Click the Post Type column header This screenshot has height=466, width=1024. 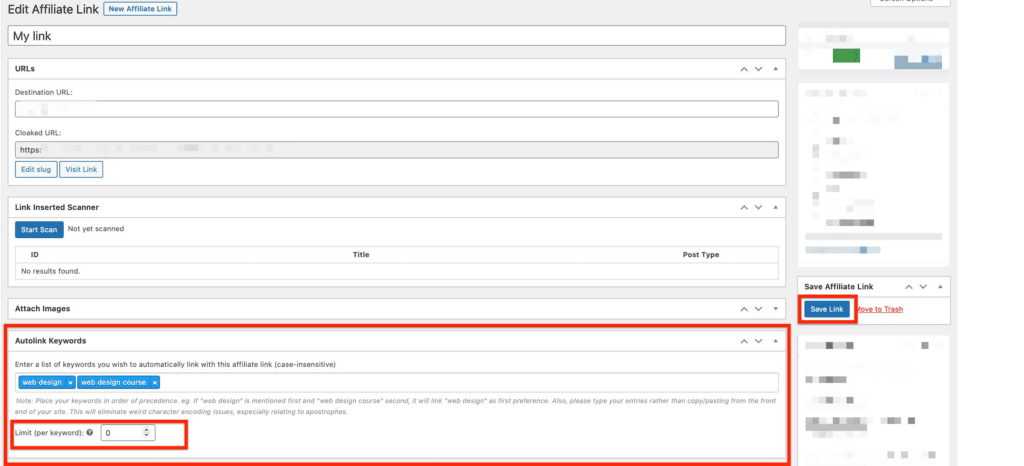tap(701, 255)
